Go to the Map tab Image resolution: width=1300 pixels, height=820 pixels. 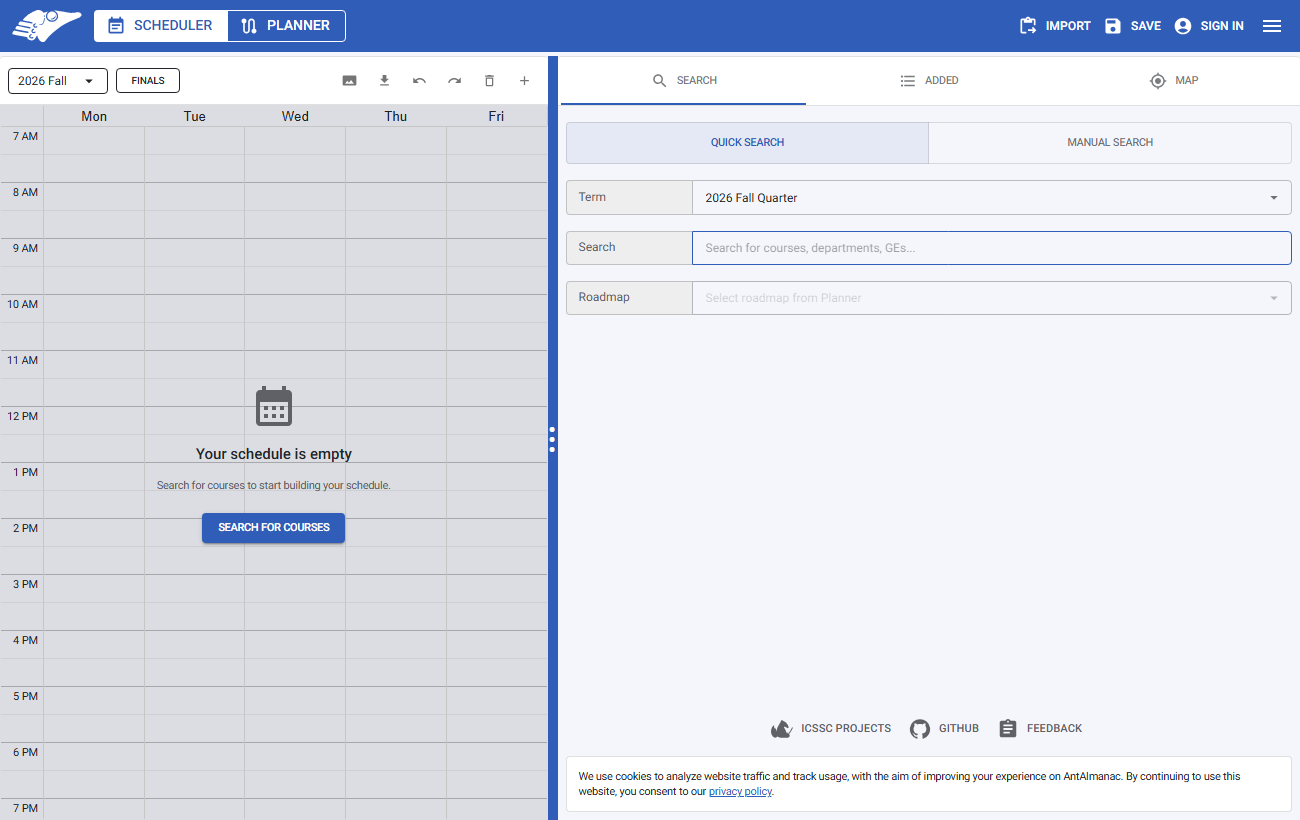tap(1174, 81)
